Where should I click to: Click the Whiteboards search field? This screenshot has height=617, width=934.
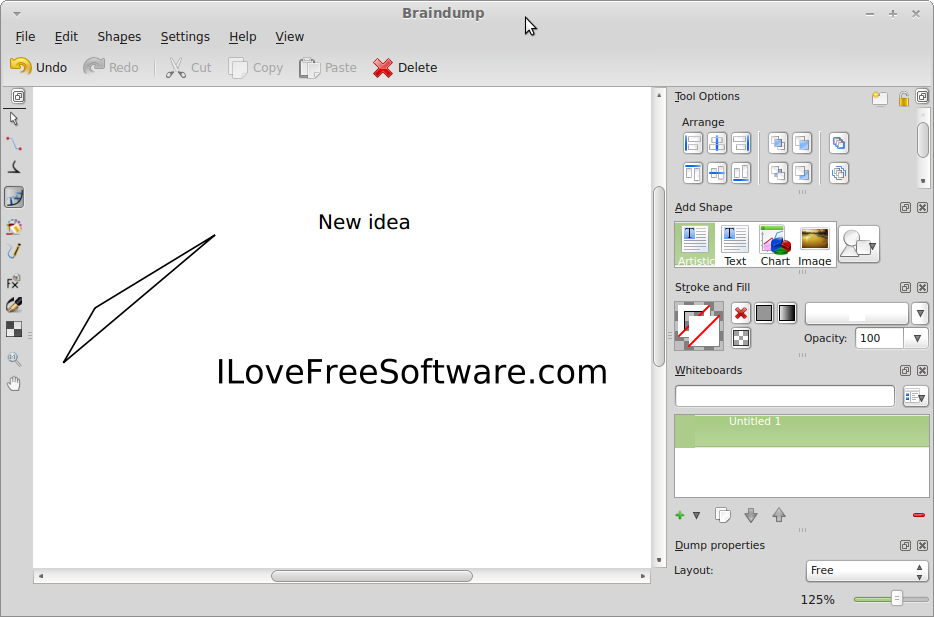pos(784,396)
